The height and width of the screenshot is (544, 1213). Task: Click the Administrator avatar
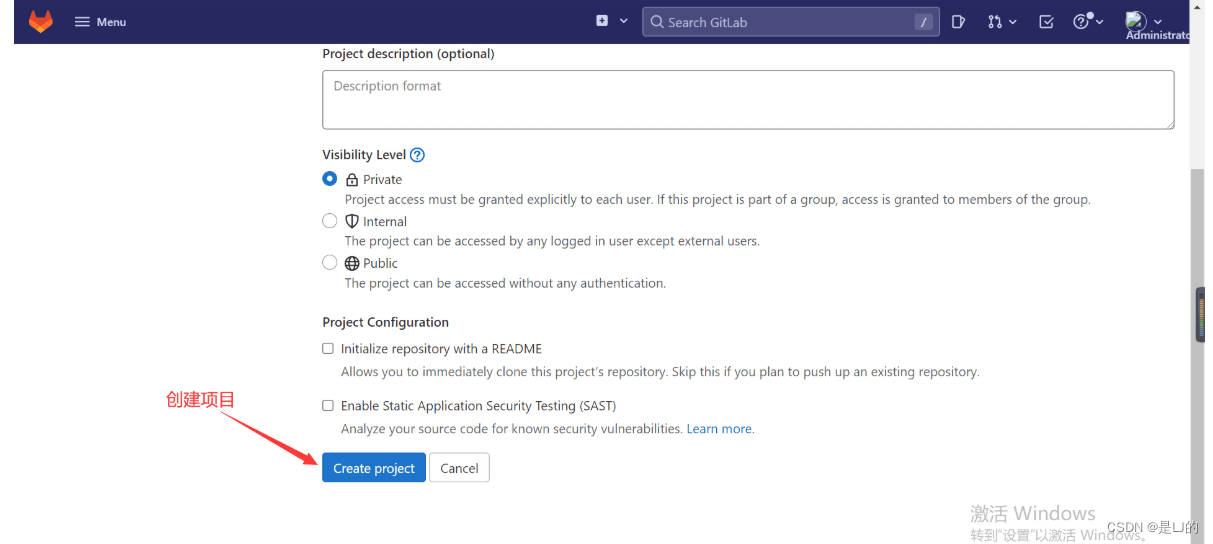click(x=1135, y=20)
